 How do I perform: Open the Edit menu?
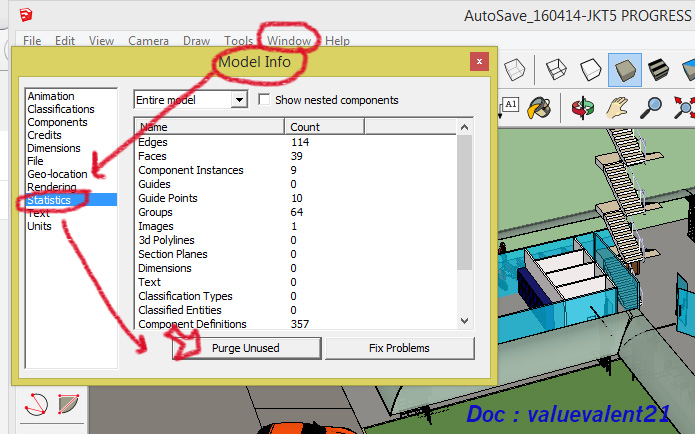65,41
